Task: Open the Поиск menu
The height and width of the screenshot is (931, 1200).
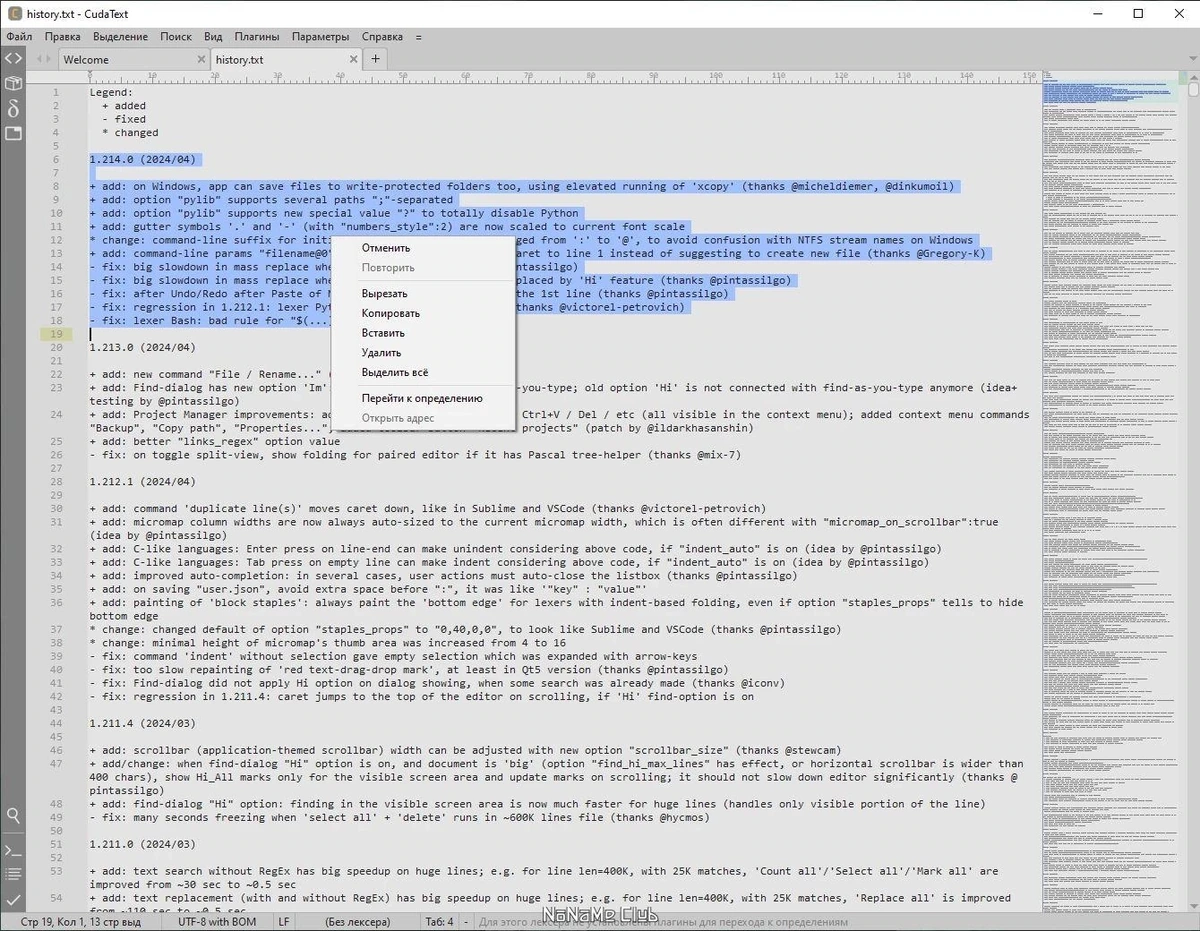Action: click(176, 36)
